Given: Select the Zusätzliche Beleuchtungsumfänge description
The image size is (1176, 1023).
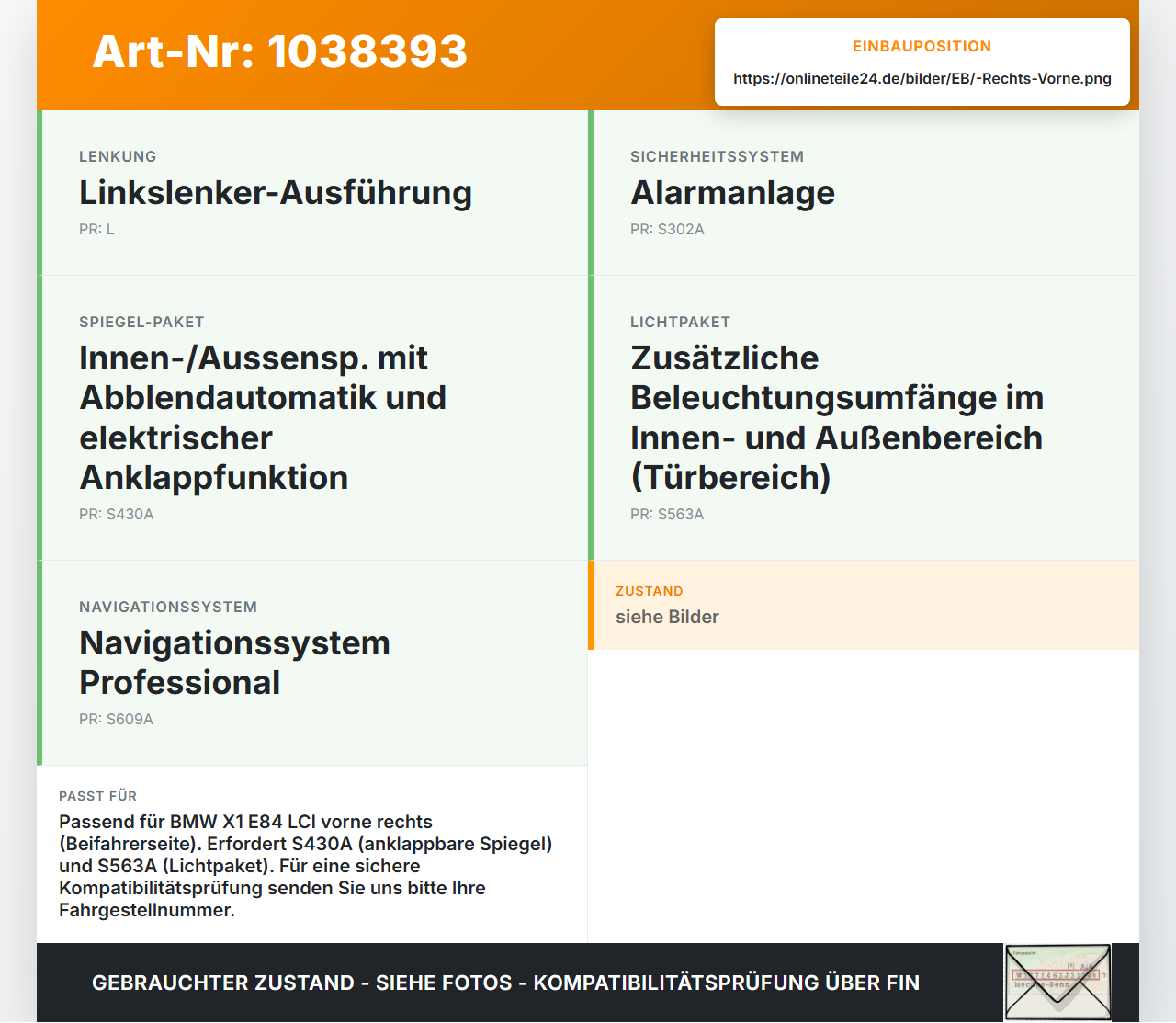Looking at the screenshot, I should click(x=837, y=417).
